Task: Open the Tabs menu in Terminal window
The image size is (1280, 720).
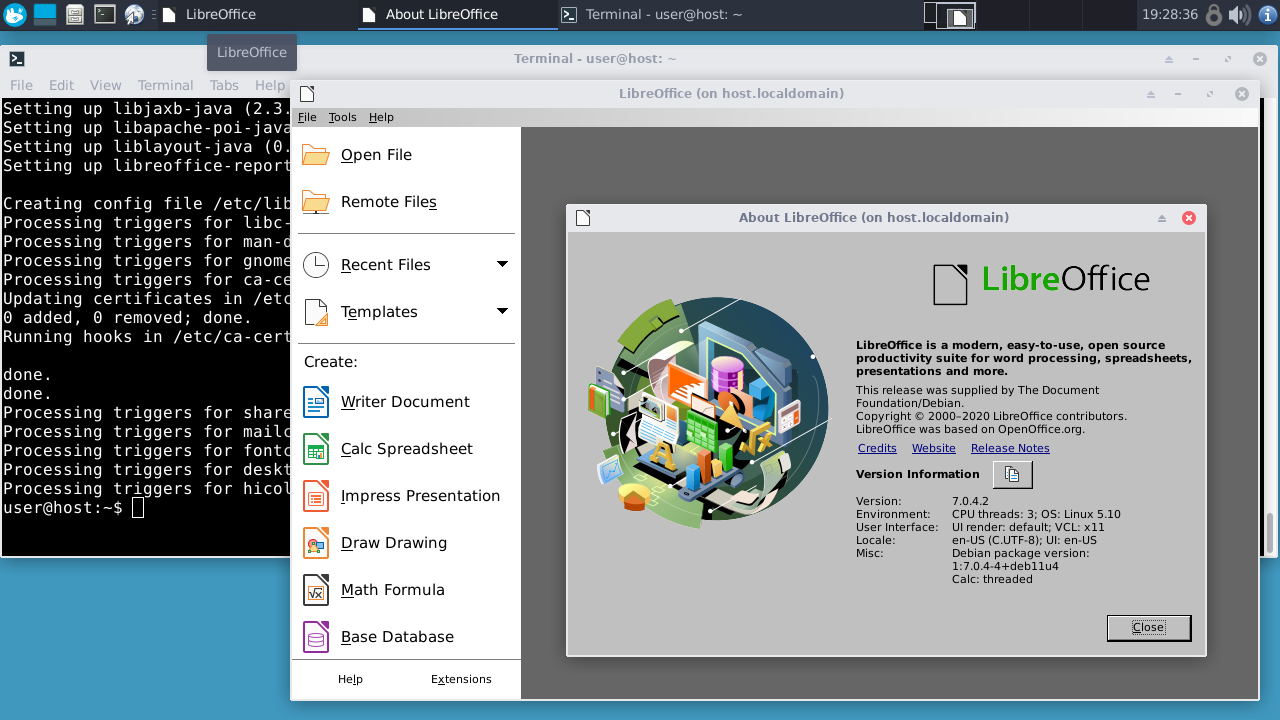Action: click(224, 85)
